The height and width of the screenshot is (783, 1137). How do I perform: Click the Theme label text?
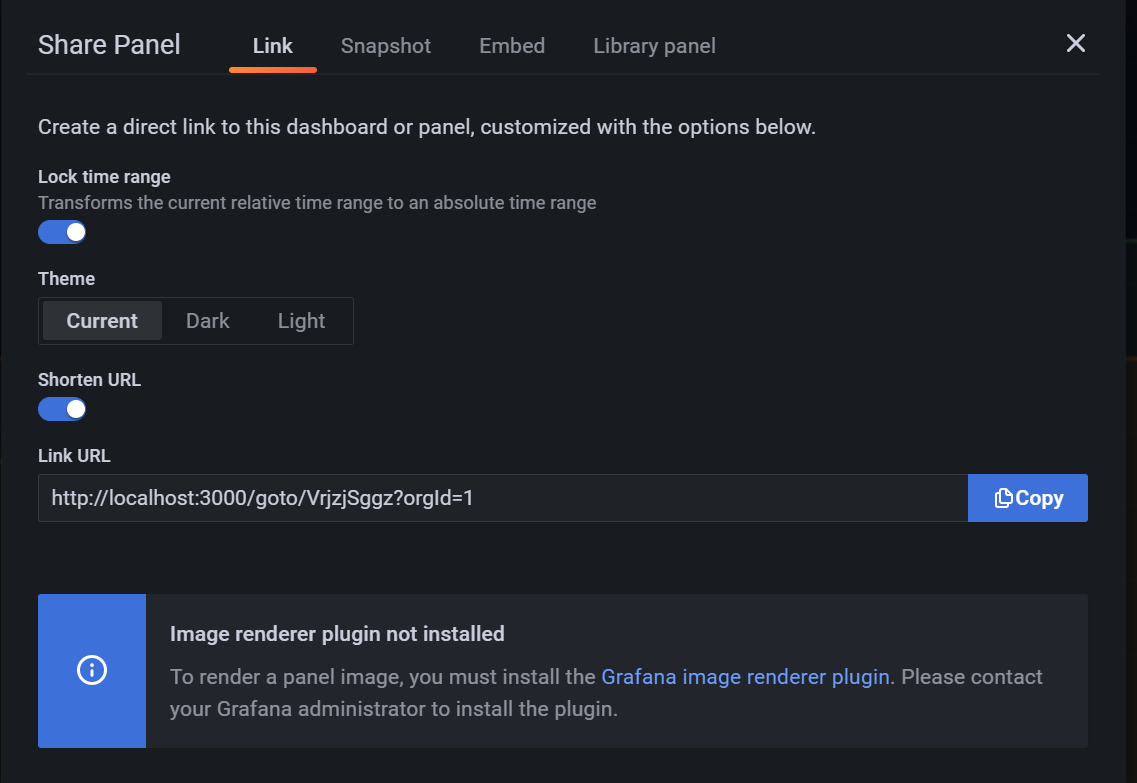(66, 279)
